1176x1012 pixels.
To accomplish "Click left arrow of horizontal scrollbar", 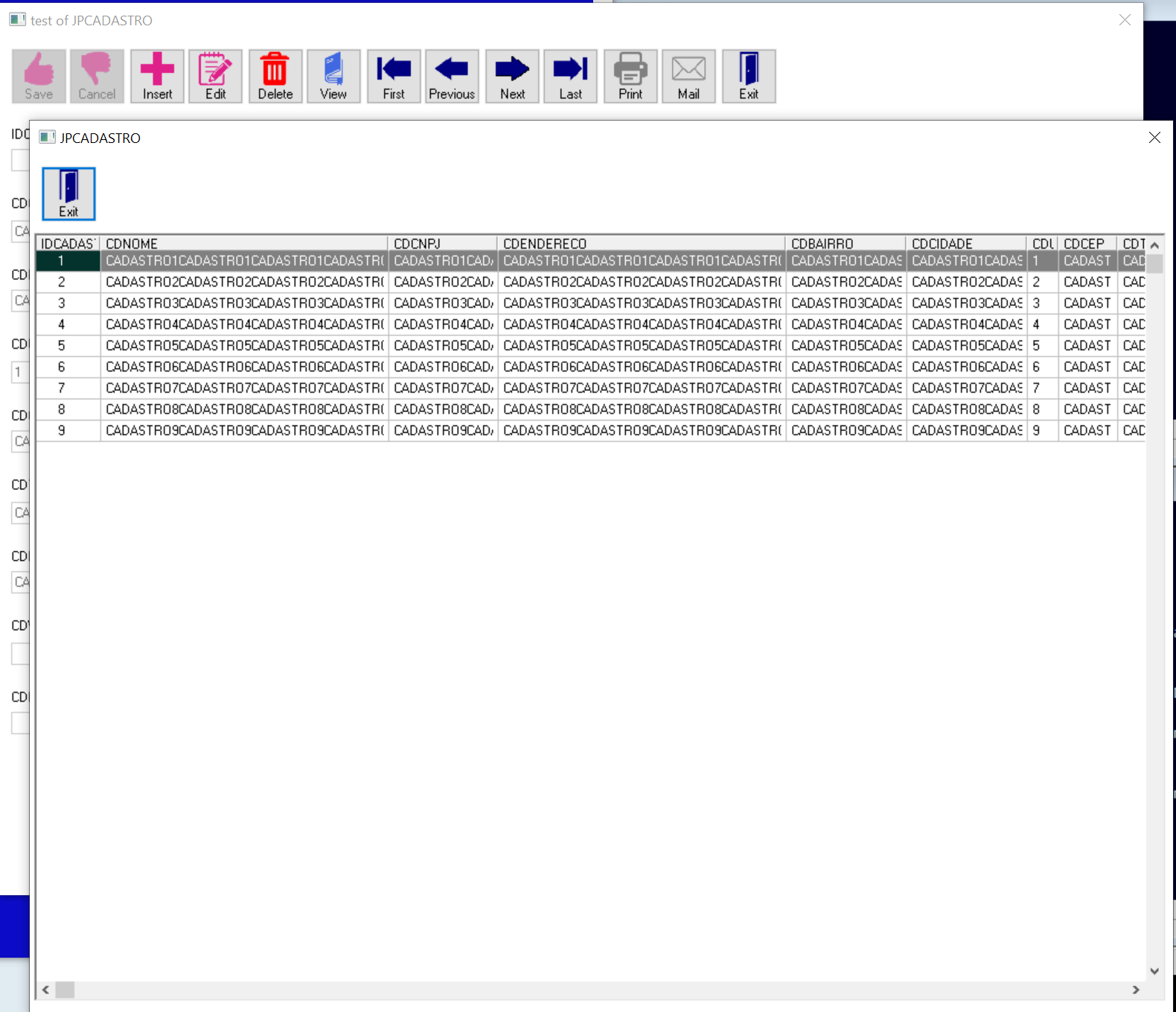I will (45, 990).
